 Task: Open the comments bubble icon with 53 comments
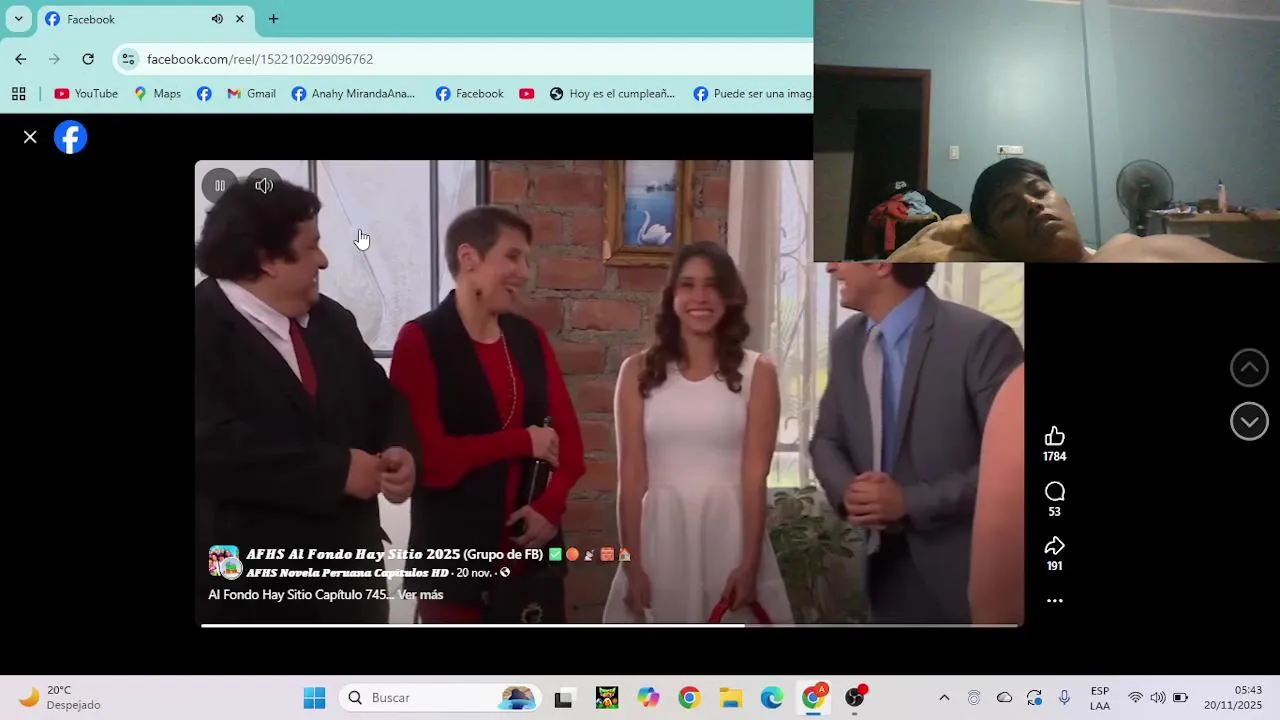click(x=1054, y=491)
